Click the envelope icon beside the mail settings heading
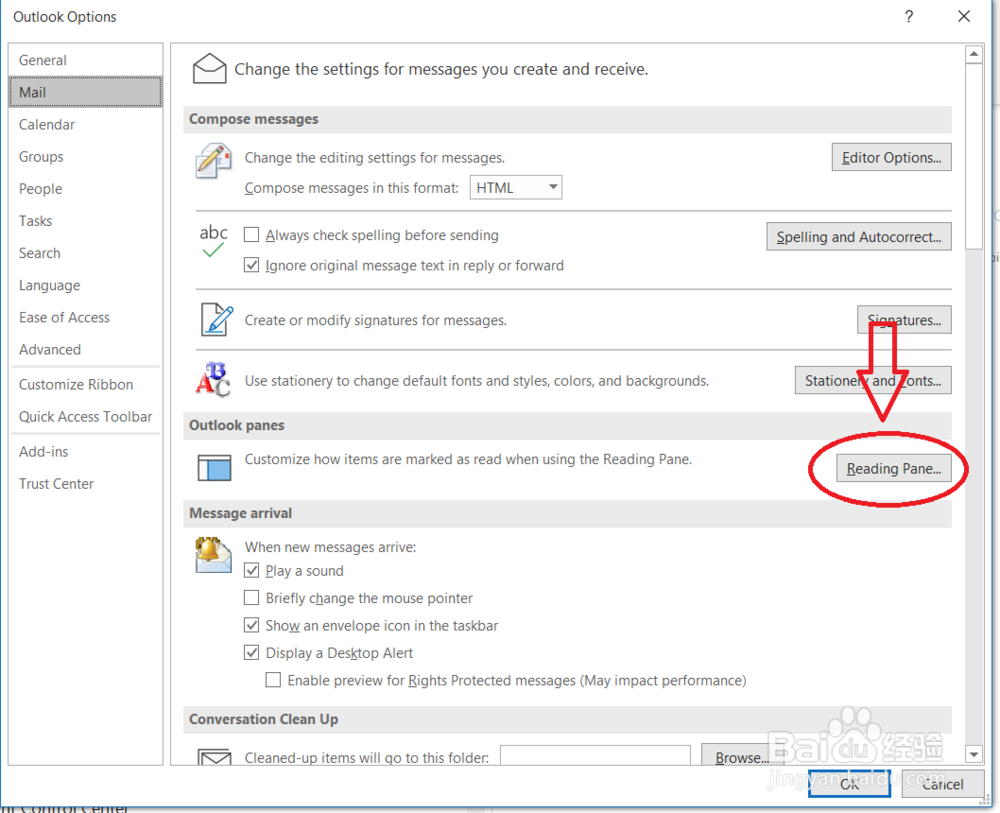Screen dimensions: 1000x813 [x=209, y=68]
